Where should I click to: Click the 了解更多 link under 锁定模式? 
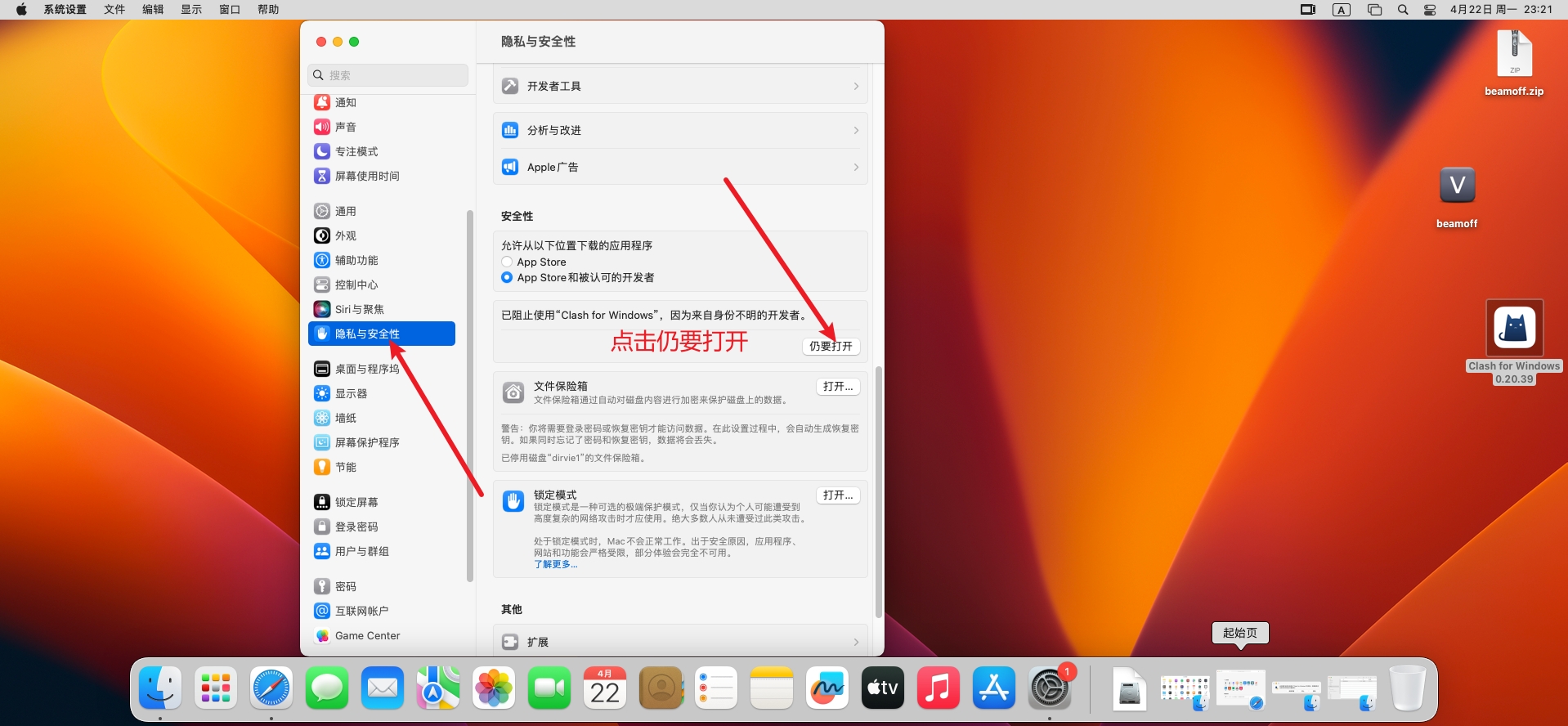(555, 564)
